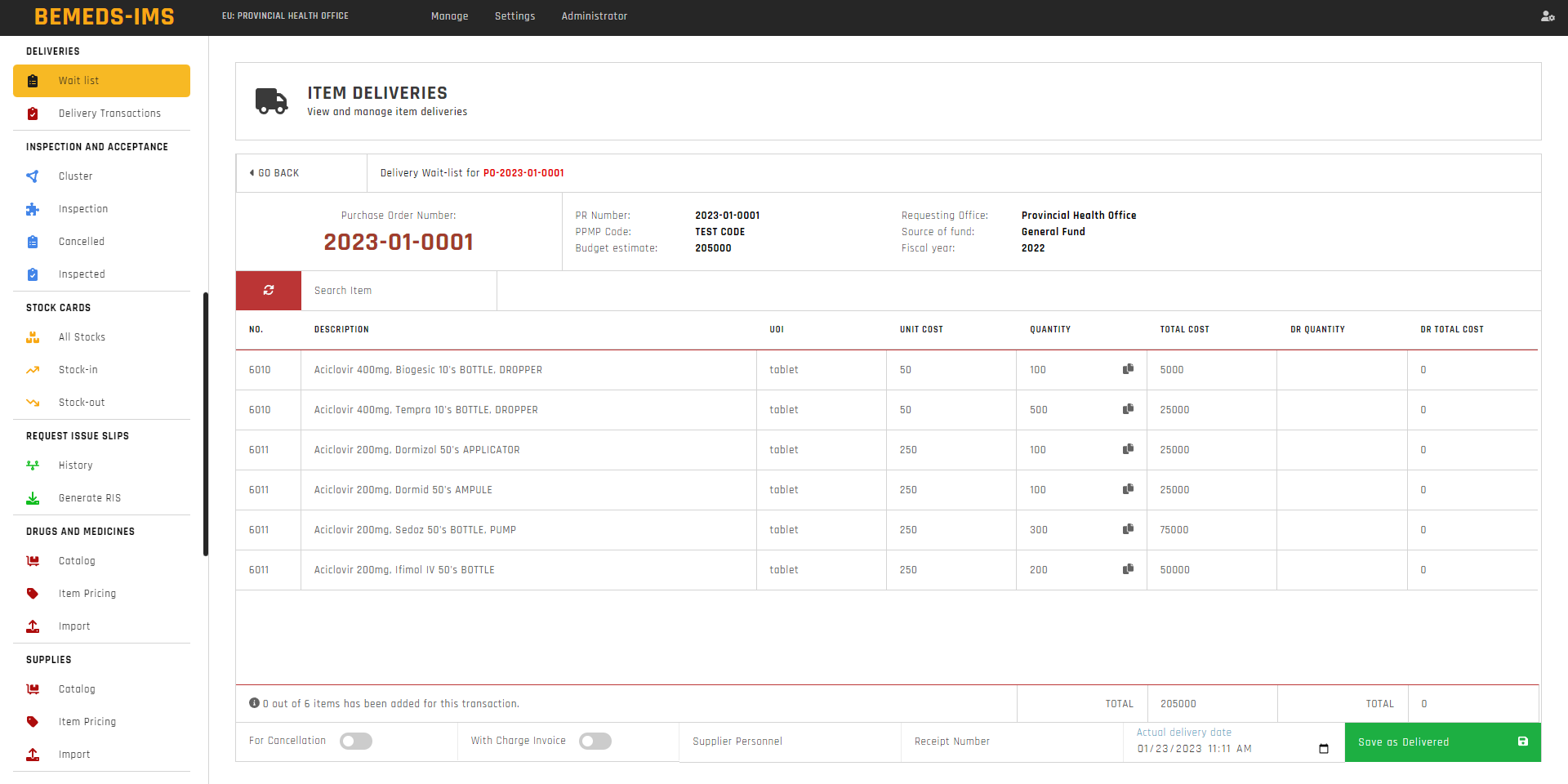Screen dimensions: 1568x784
Task: Open the Administrator menu
Action: tap(594, 16)
